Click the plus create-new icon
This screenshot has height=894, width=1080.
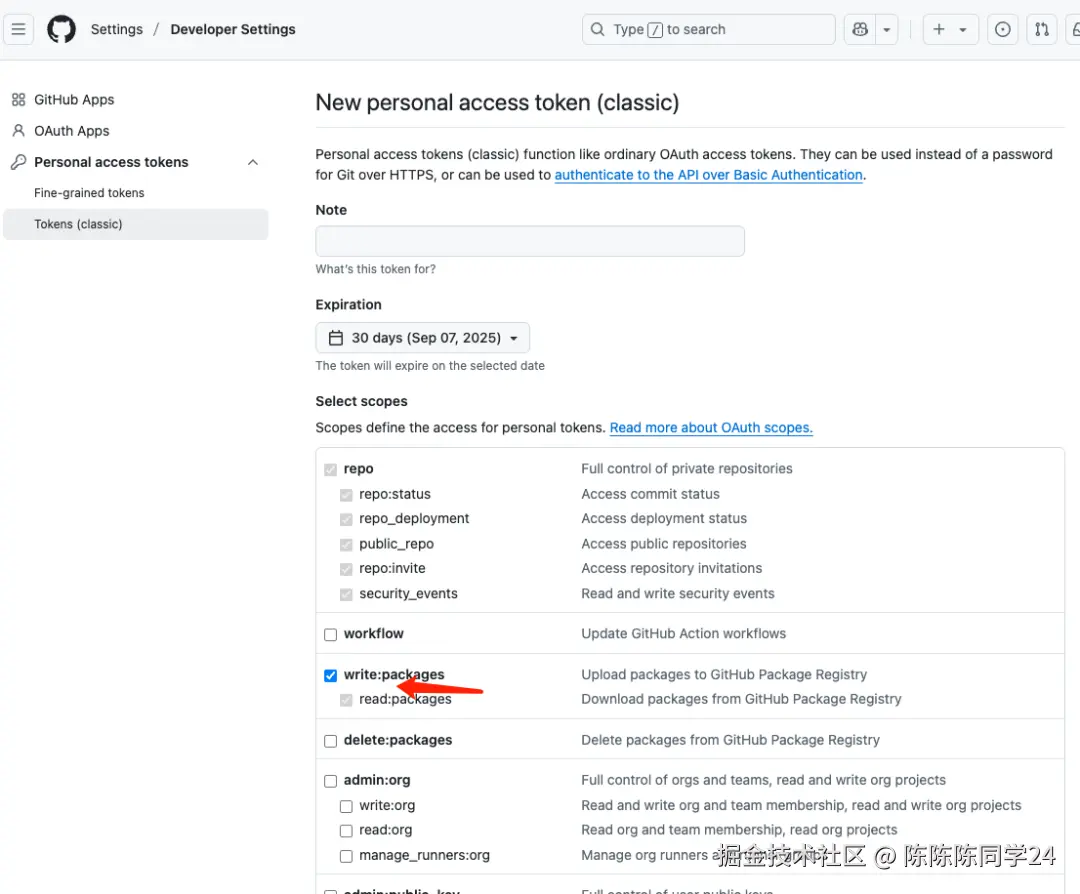939,30
